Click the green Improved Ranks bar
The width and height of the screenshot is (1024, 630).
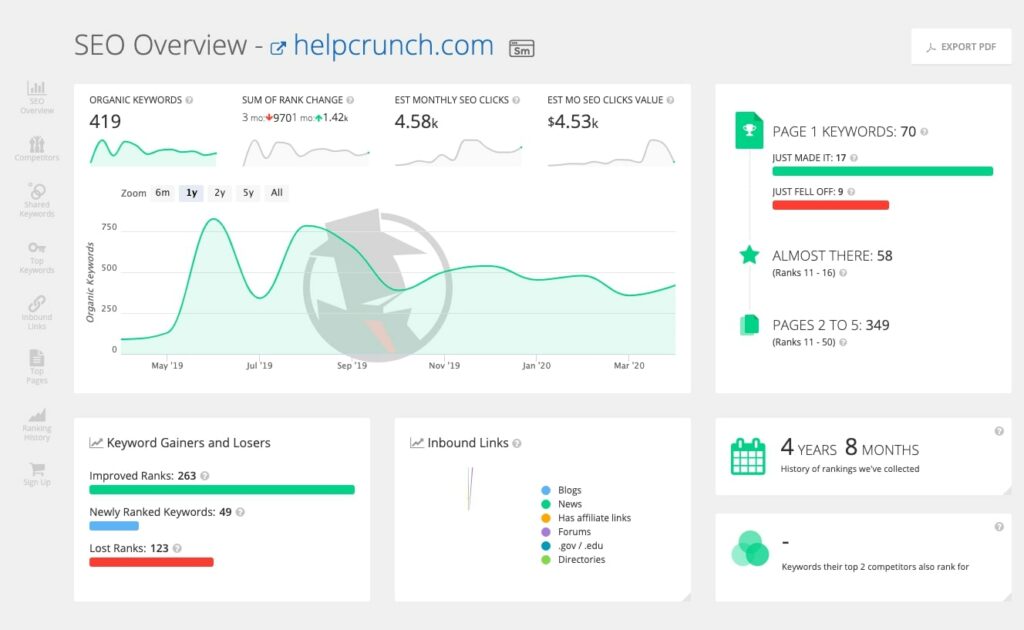(x=222, y=490)
